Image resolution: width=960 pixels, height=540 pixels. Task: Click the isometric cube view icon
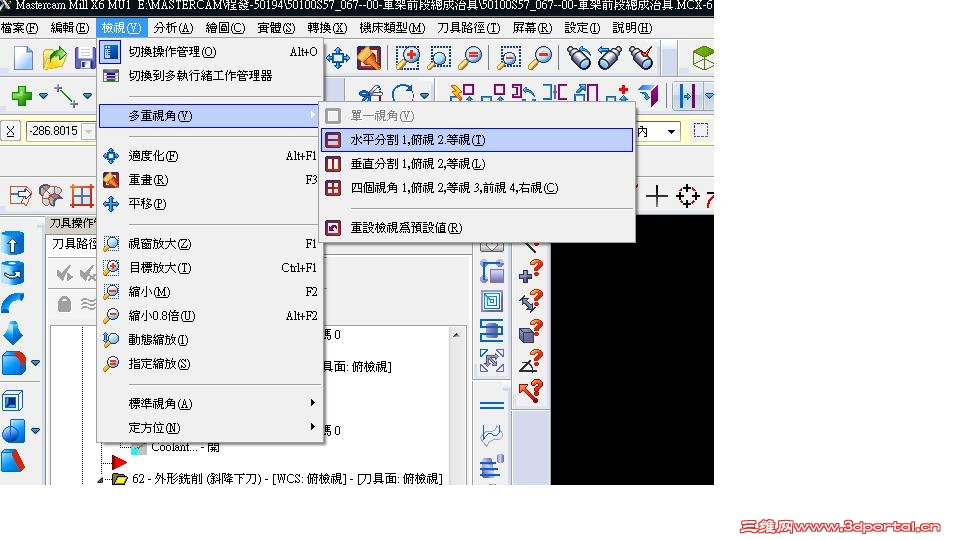pyautogui.click(x=703, y=58)
